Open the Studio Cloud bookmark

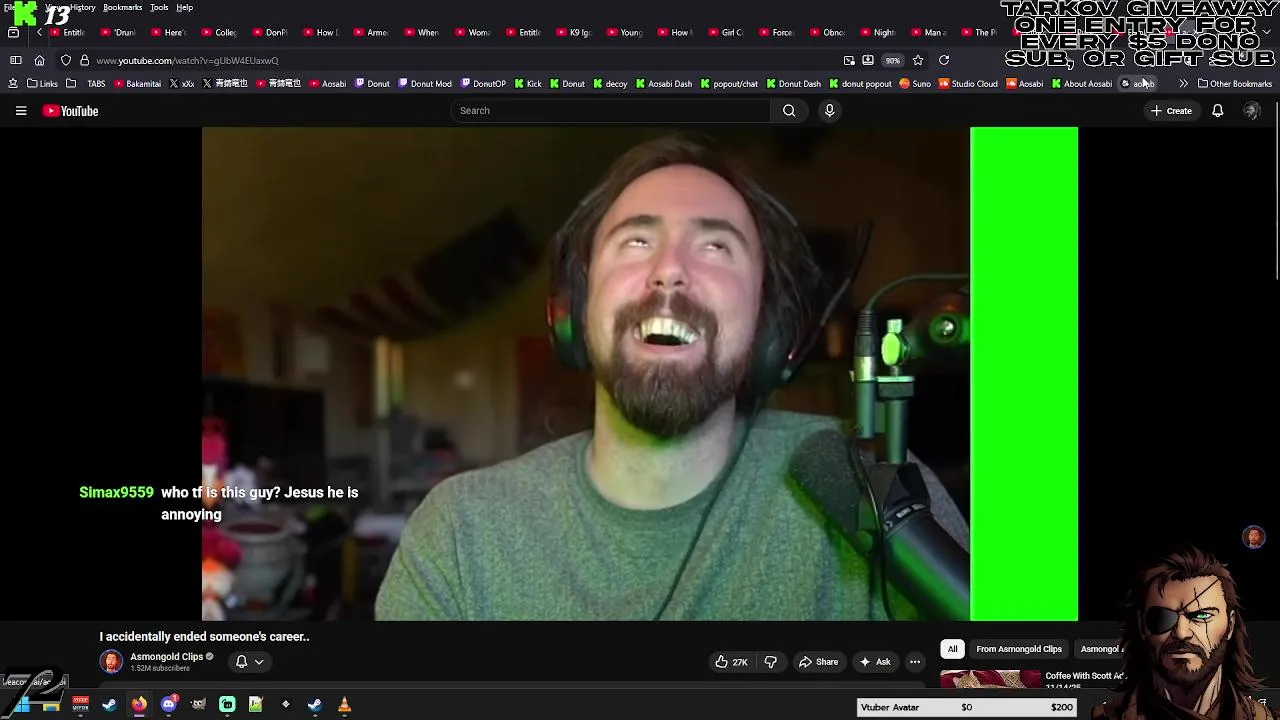tap(968, 84)
